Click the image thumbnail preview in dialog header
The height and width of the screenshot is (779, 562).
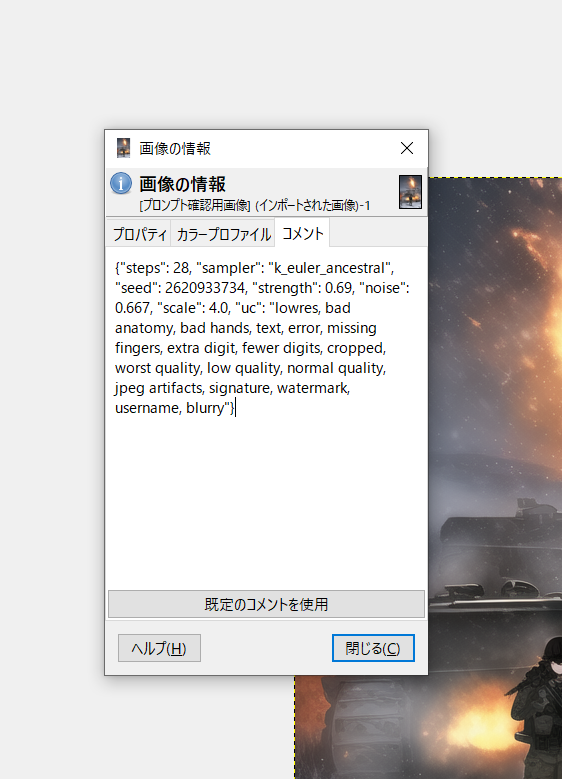click(x=410, y=191)
